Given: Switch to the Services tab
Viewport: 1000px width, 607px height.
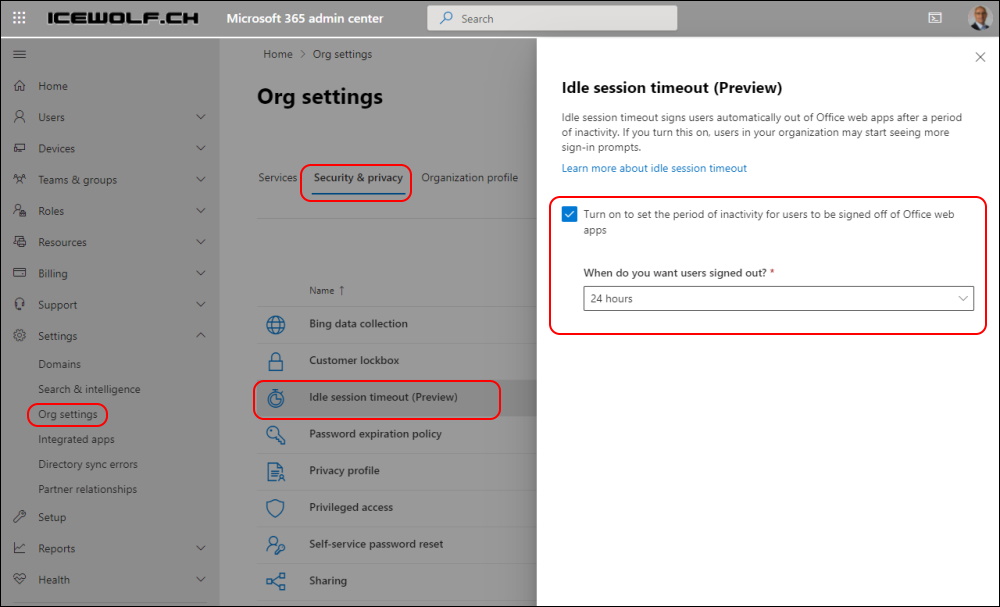Looking at the screenshot, I should 277,178.
